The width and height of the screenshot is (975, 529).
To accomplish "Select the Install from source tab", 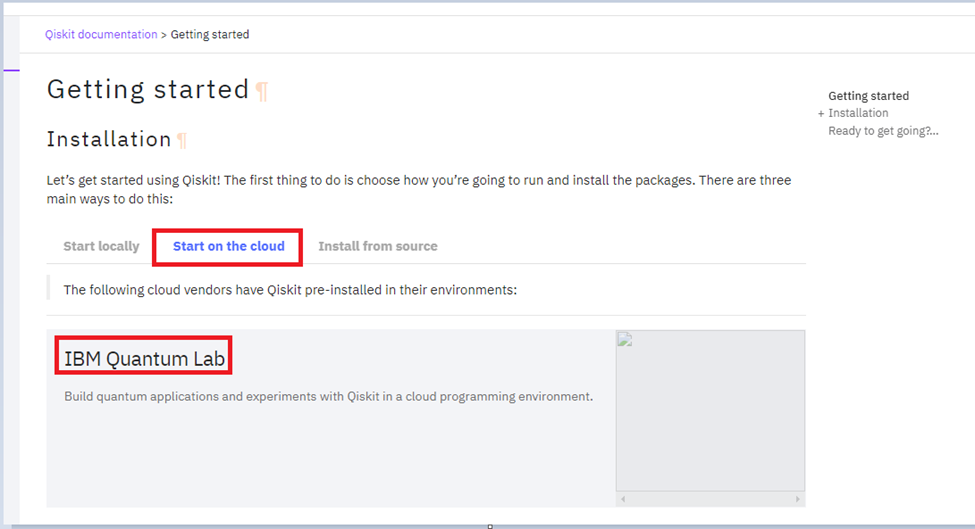I will [x=378, y=246].
